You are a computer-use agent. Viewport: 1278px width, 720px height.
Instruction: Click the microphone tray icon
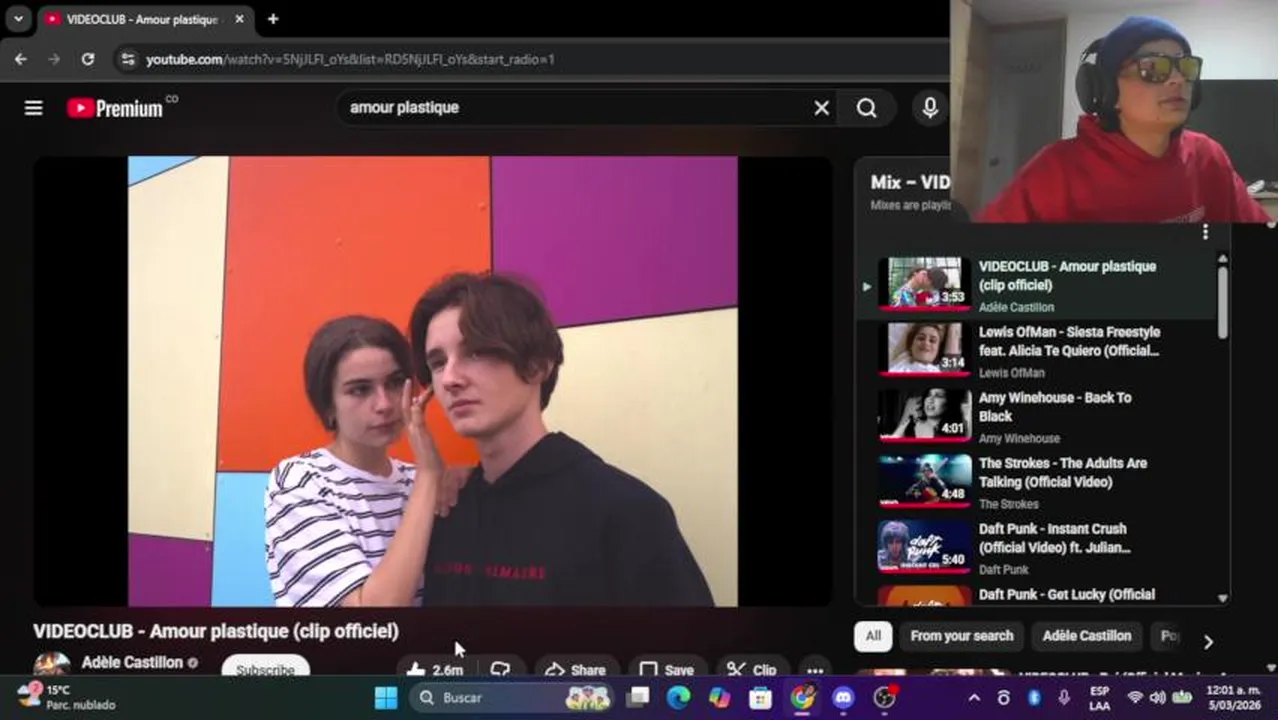click(1064, 698)
